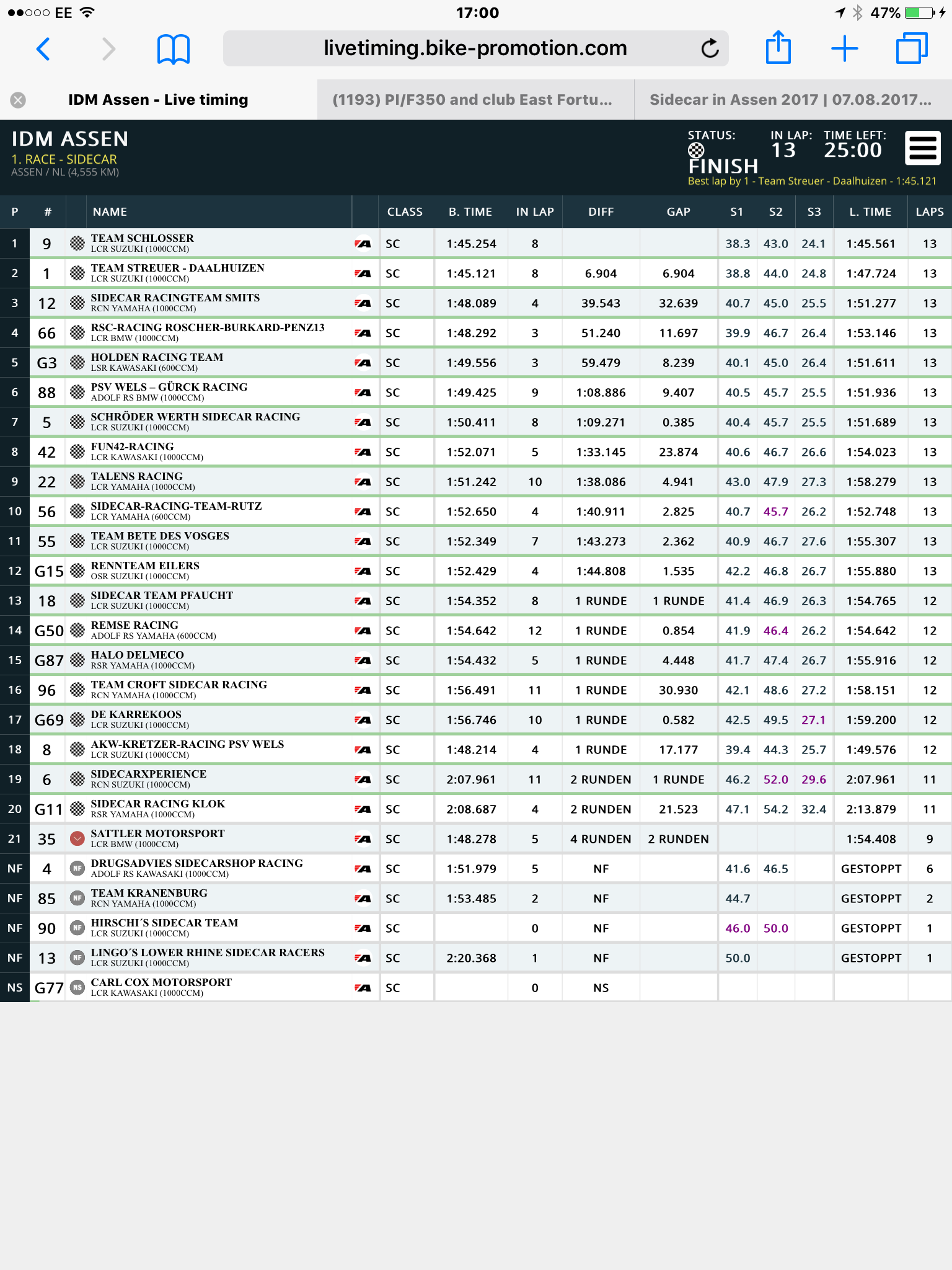Open the share sheet icon
Screen dimensions: 952x1270
pos(778,48)
